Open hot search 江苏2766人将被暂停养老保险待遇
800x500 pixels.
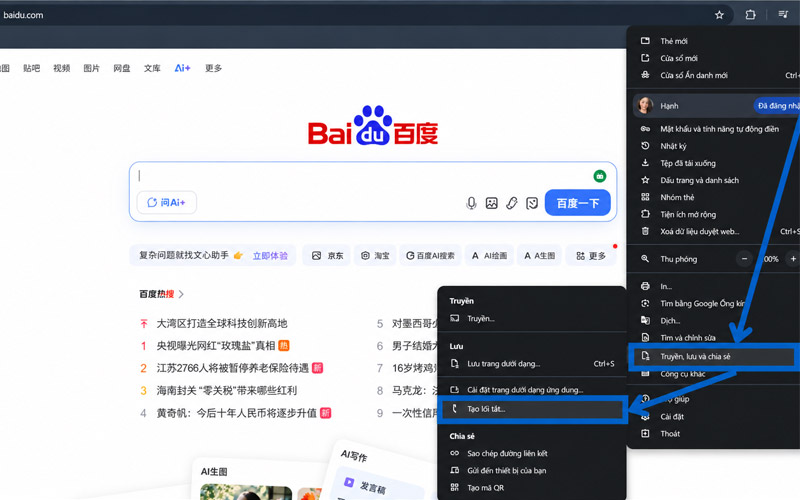pyautogui.click(x=233, y=368)
